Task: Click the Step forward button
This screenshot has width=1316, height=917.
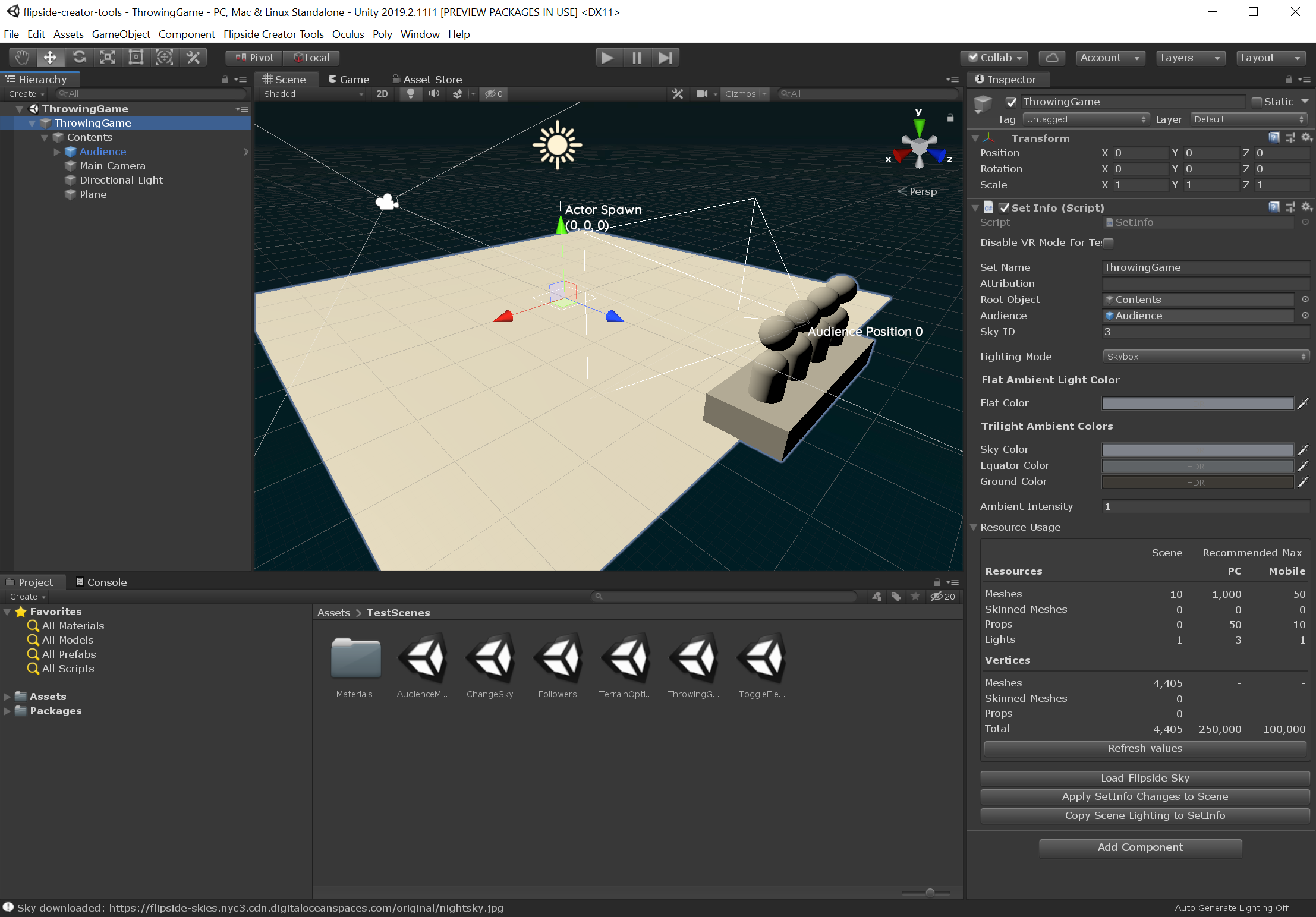Action: click(665, 58)
